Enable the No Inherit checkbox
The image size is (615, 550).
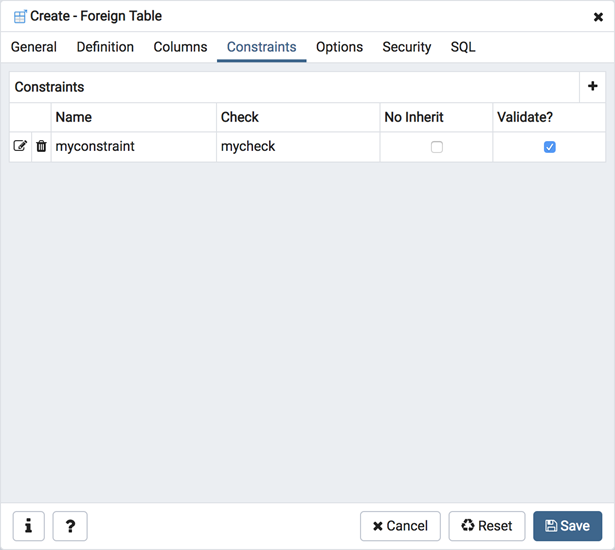click(436, 147)
